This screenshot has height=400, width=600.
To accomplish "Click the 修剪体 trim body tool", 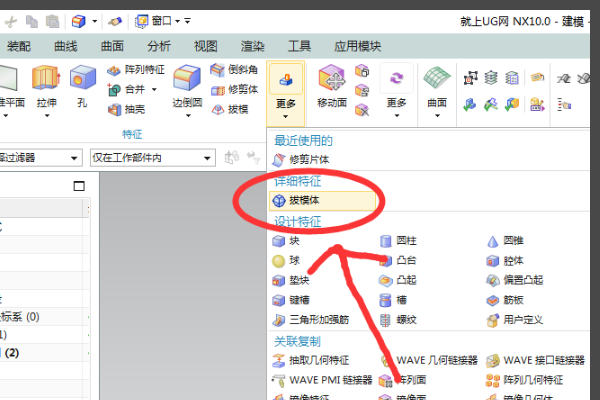I will point(234,90).
